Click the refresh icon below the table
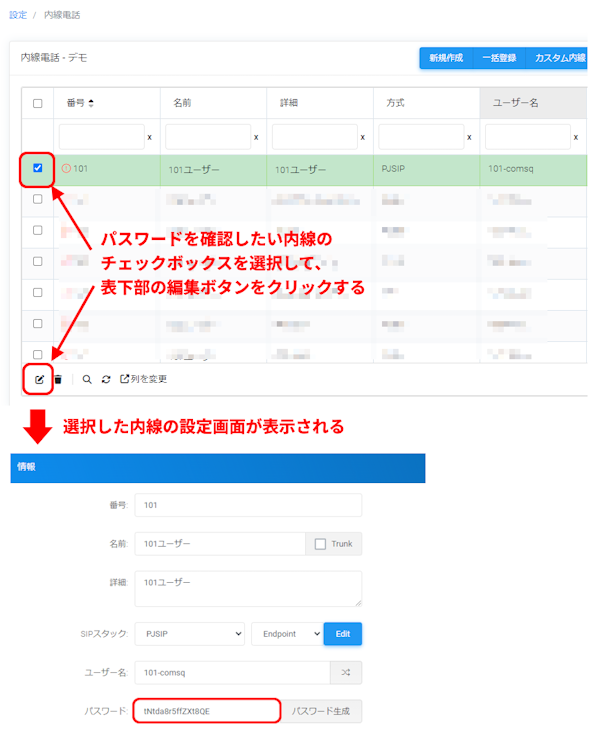 [105, 379]
